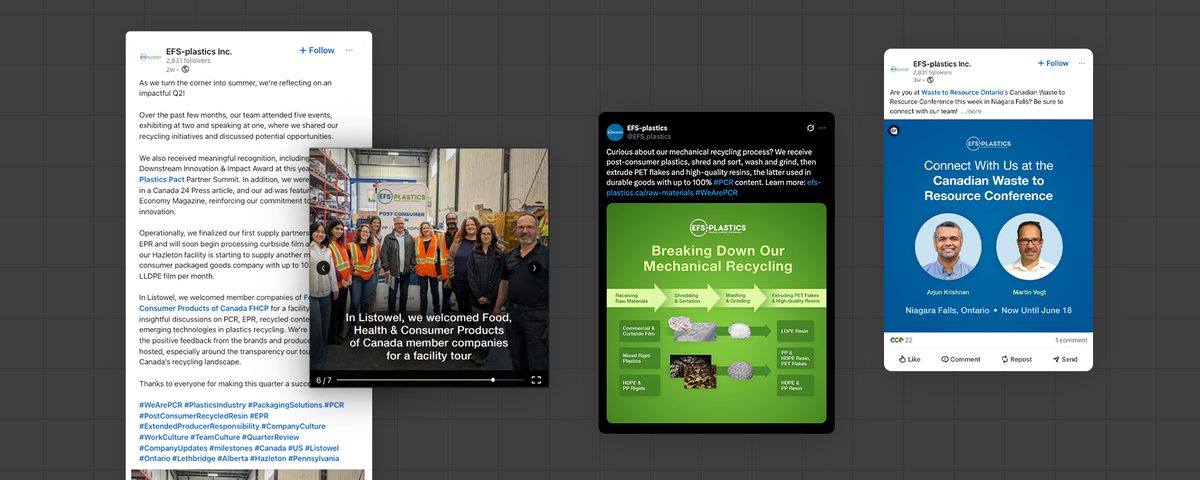Open the #ExtendedProducerResponsibility hashtag
This screenshot has width=1200, height=480.
(x=198, y=426)
